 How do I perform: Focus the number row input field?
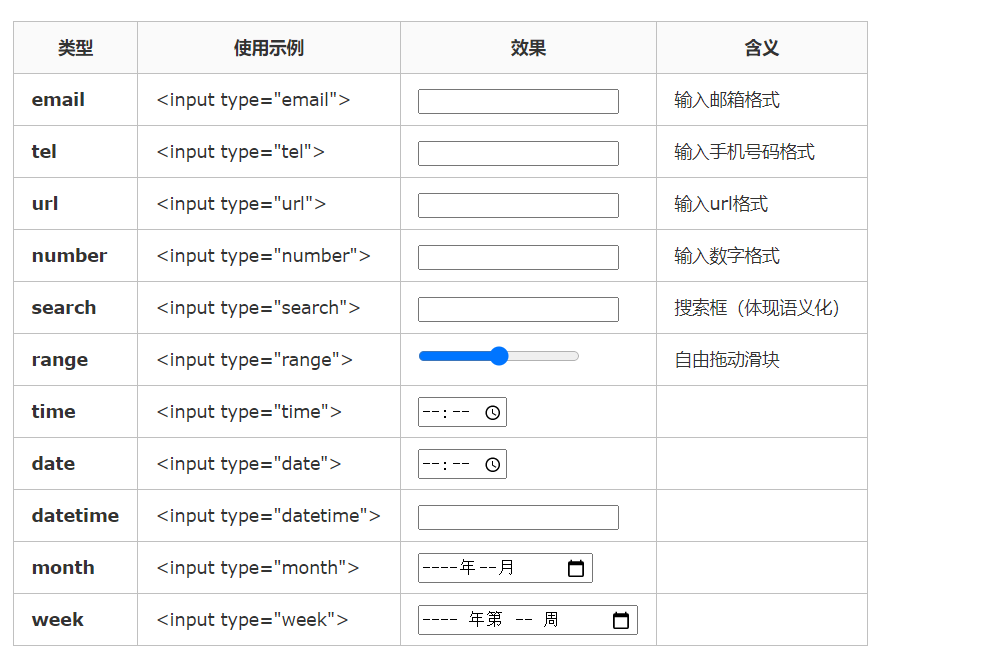click(x=518, y=257)
